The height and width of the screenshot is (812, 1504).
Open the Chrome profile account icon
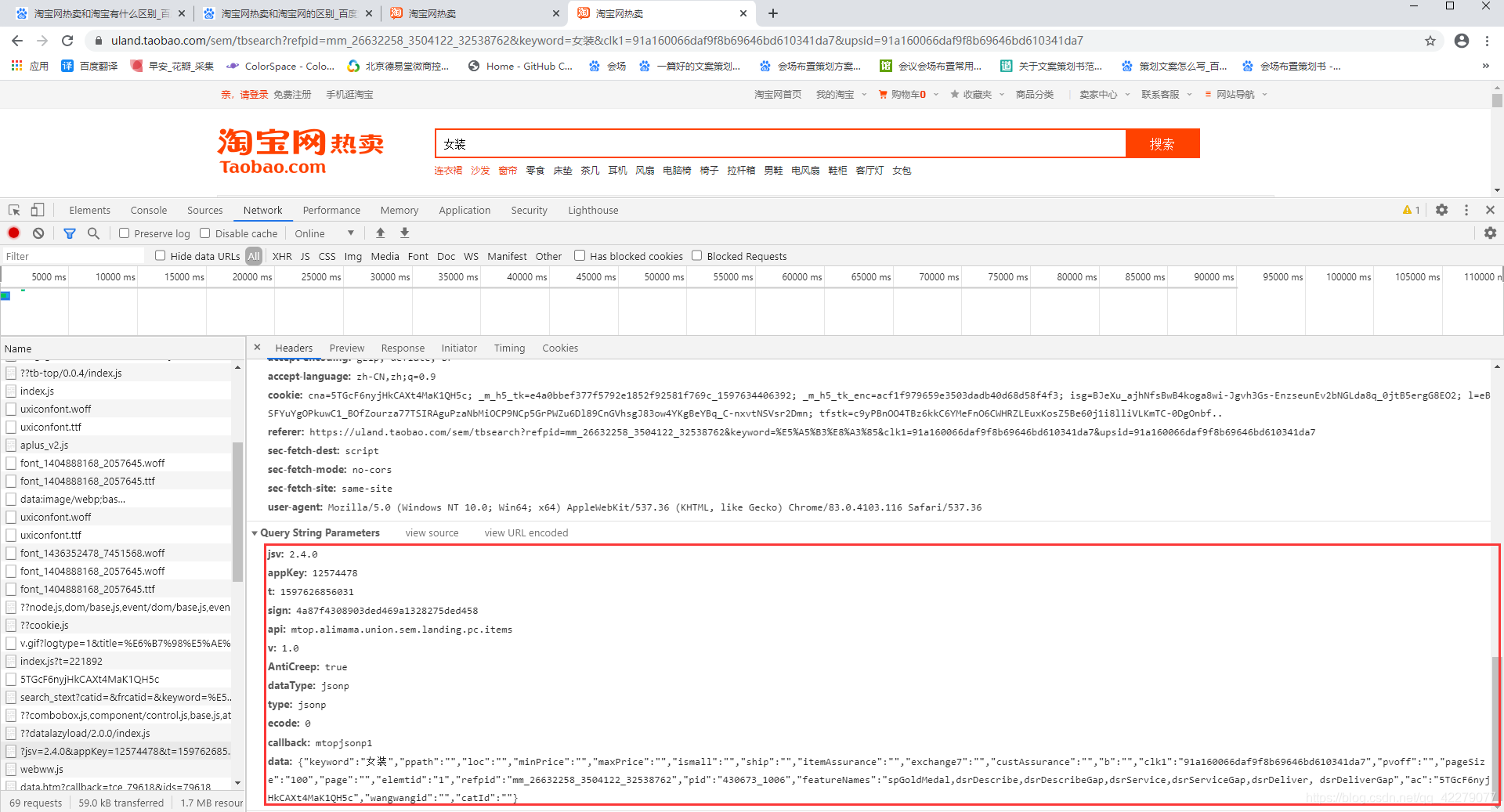1462,41
